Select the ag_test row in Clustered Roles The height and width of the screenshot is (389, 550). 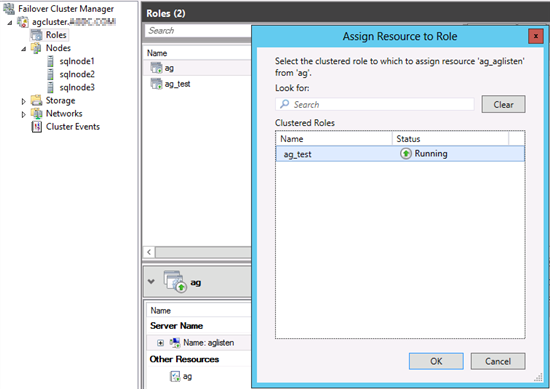[400, 154]
